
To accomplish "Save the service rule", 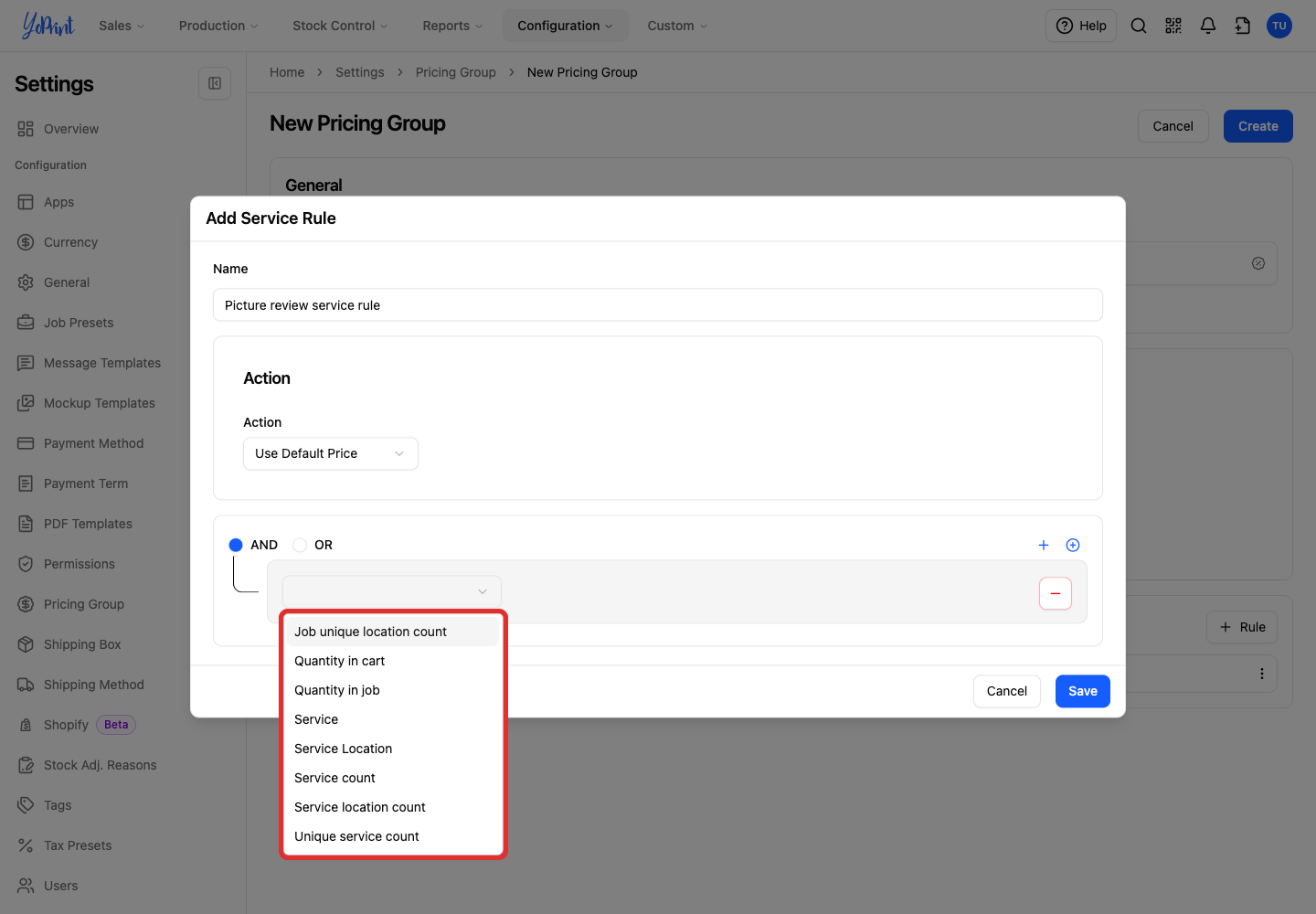I will (1083, 691).
